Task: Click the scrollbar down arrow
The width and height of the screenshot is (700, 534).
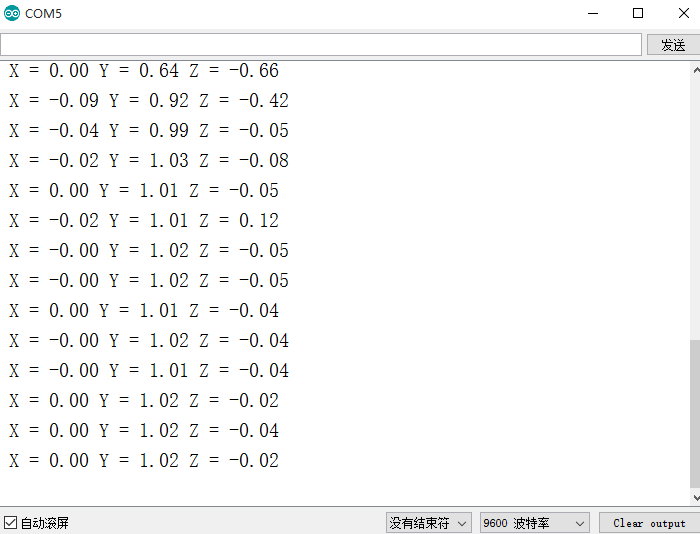Action: [x=694, y=497]
